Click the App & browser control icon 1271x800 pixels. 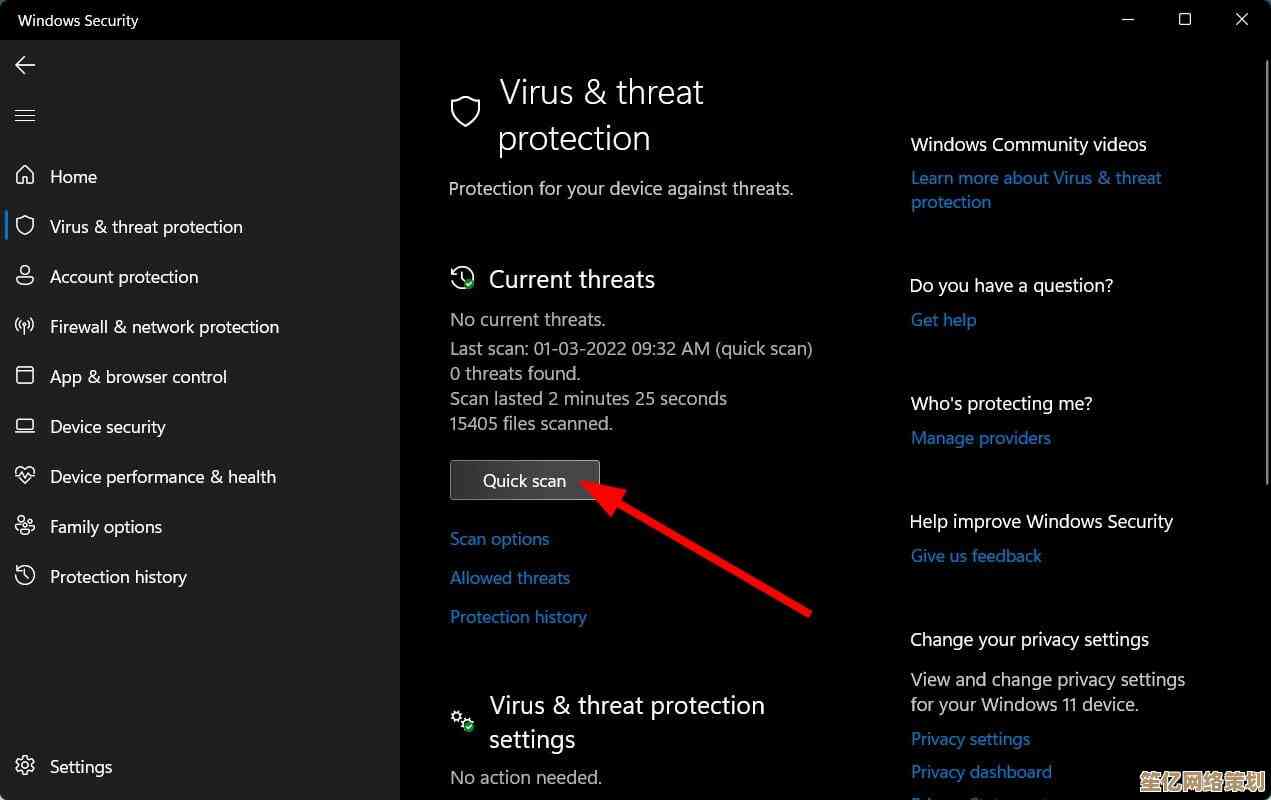click(x=25, y=376)
